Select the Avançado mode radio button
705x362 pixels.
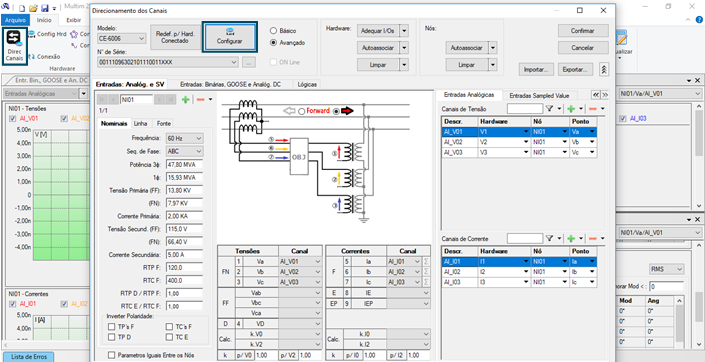pyautogui.click(x=273, y=43)
